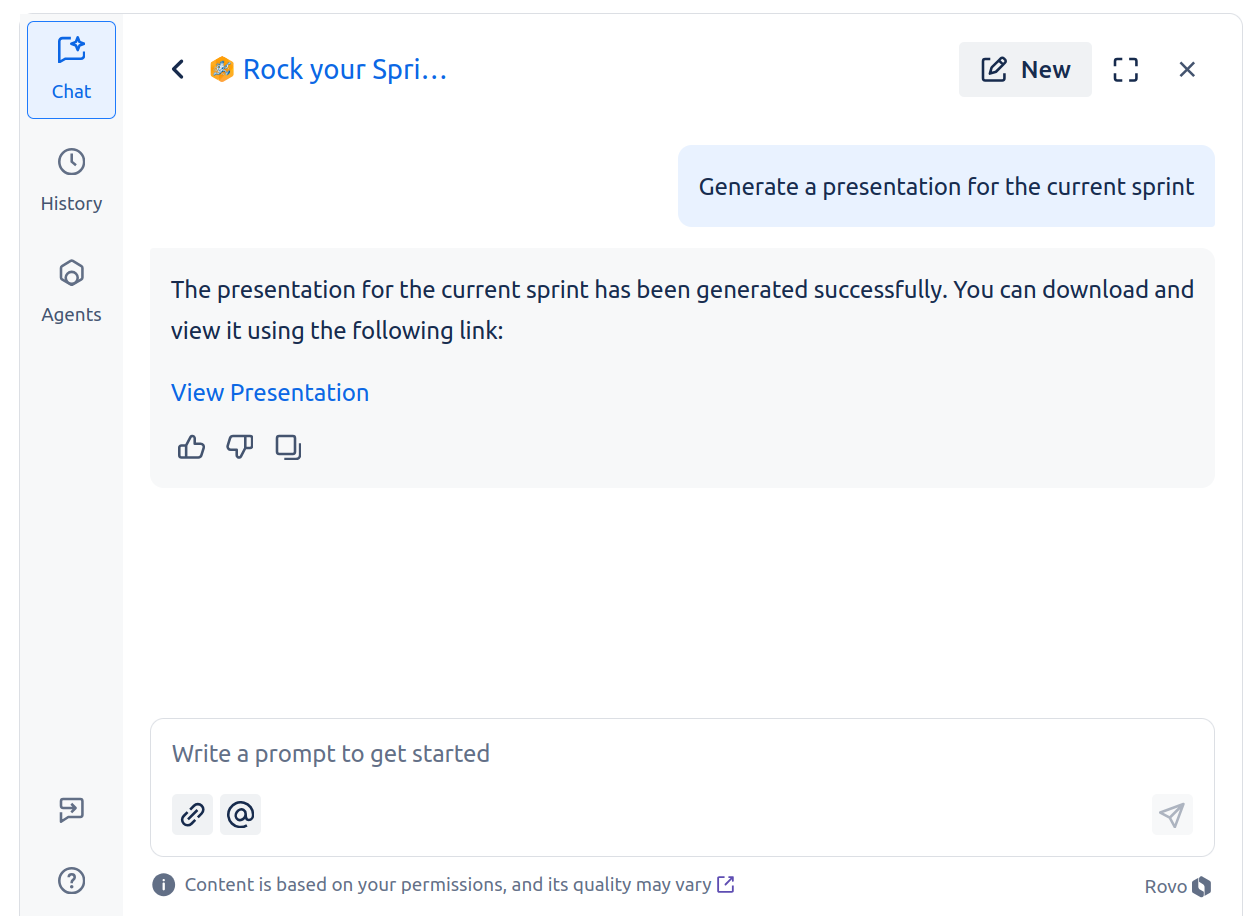Start a New conversation
This screenshot has height=916, width=1256.
pyautogui.click(x=1025, y=69)
